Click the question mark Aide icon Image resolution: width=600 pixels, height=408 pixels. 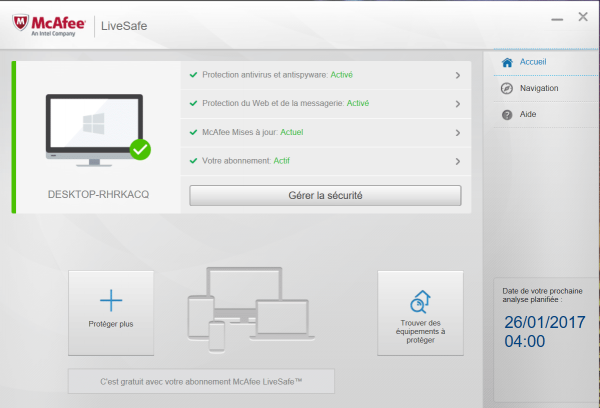tap(507, 114)
